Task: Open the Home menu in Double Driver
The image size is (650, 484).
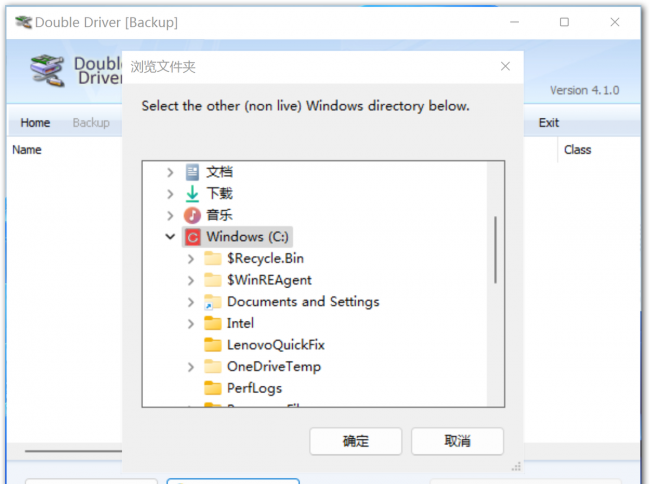Action: (35, 123)
